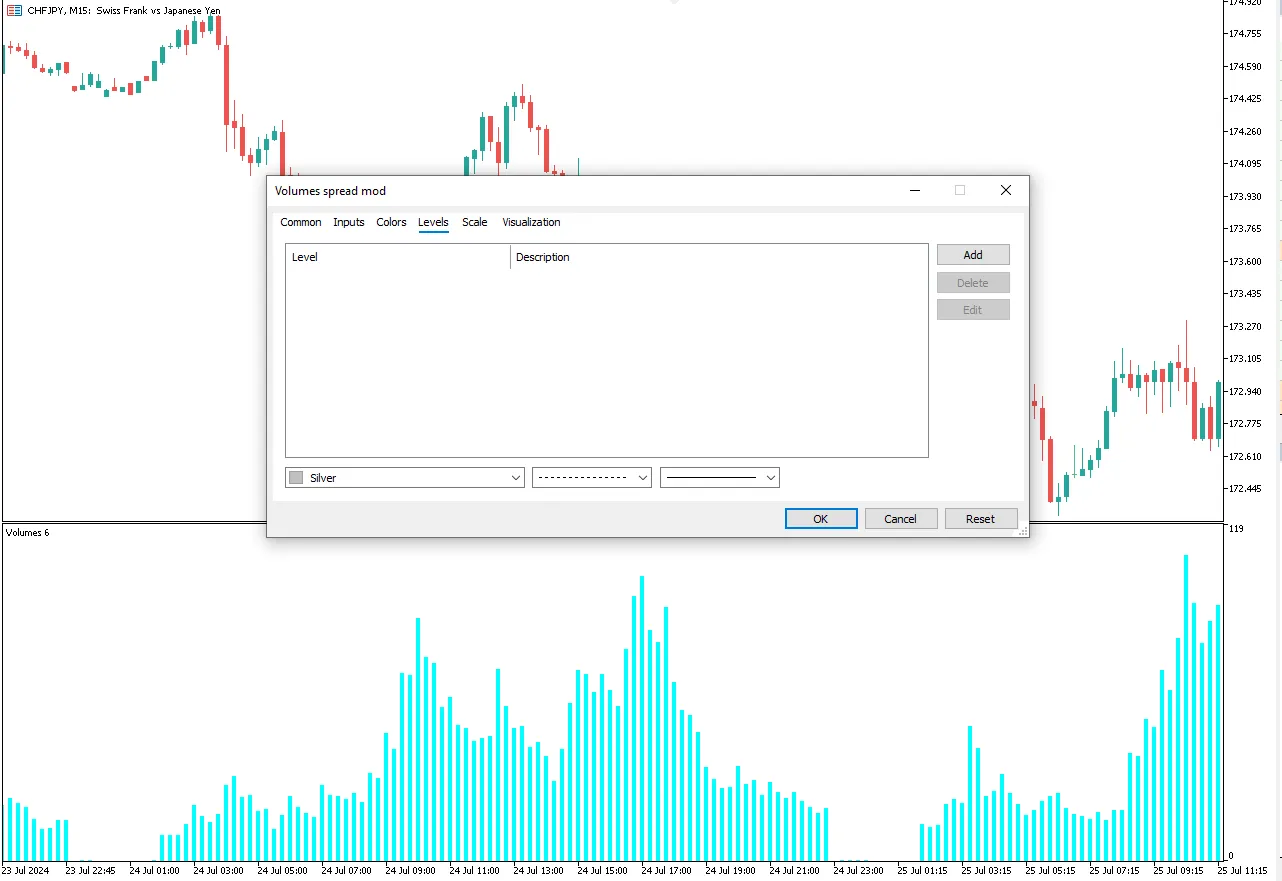Click the 23 Jul 2024 date label
Screen dimensions: 1282x881
(x=25, y=870)
